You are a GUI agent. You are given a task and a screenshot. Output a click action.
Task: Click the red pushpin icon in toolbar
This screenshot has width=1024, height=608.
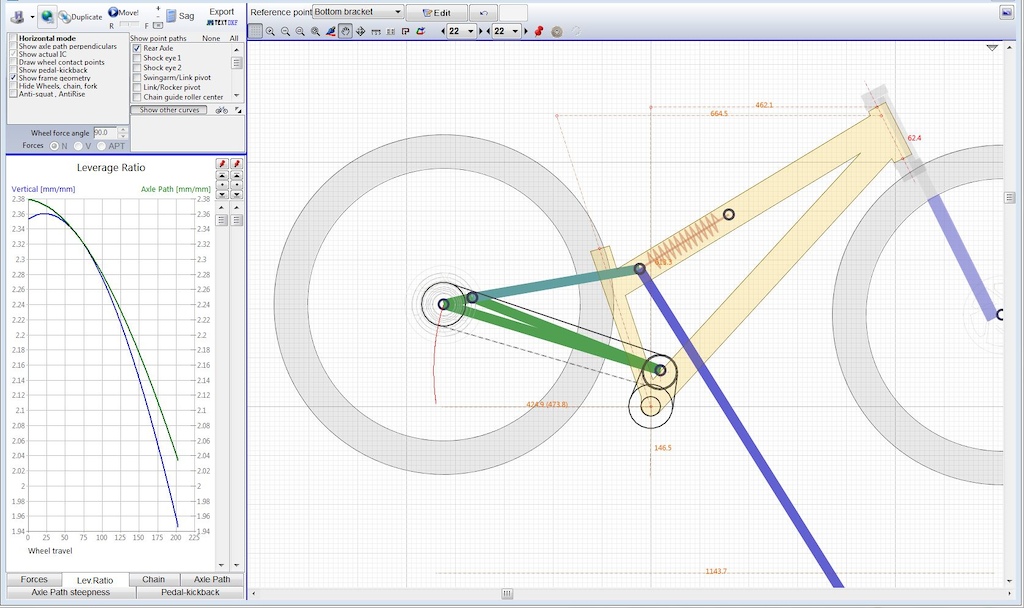click(539, 32)
